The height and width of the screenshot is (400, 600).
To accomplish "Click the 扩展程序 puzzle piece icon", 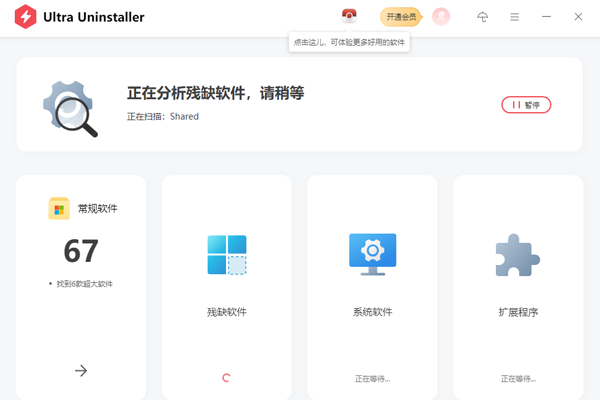I will (518, 255).
